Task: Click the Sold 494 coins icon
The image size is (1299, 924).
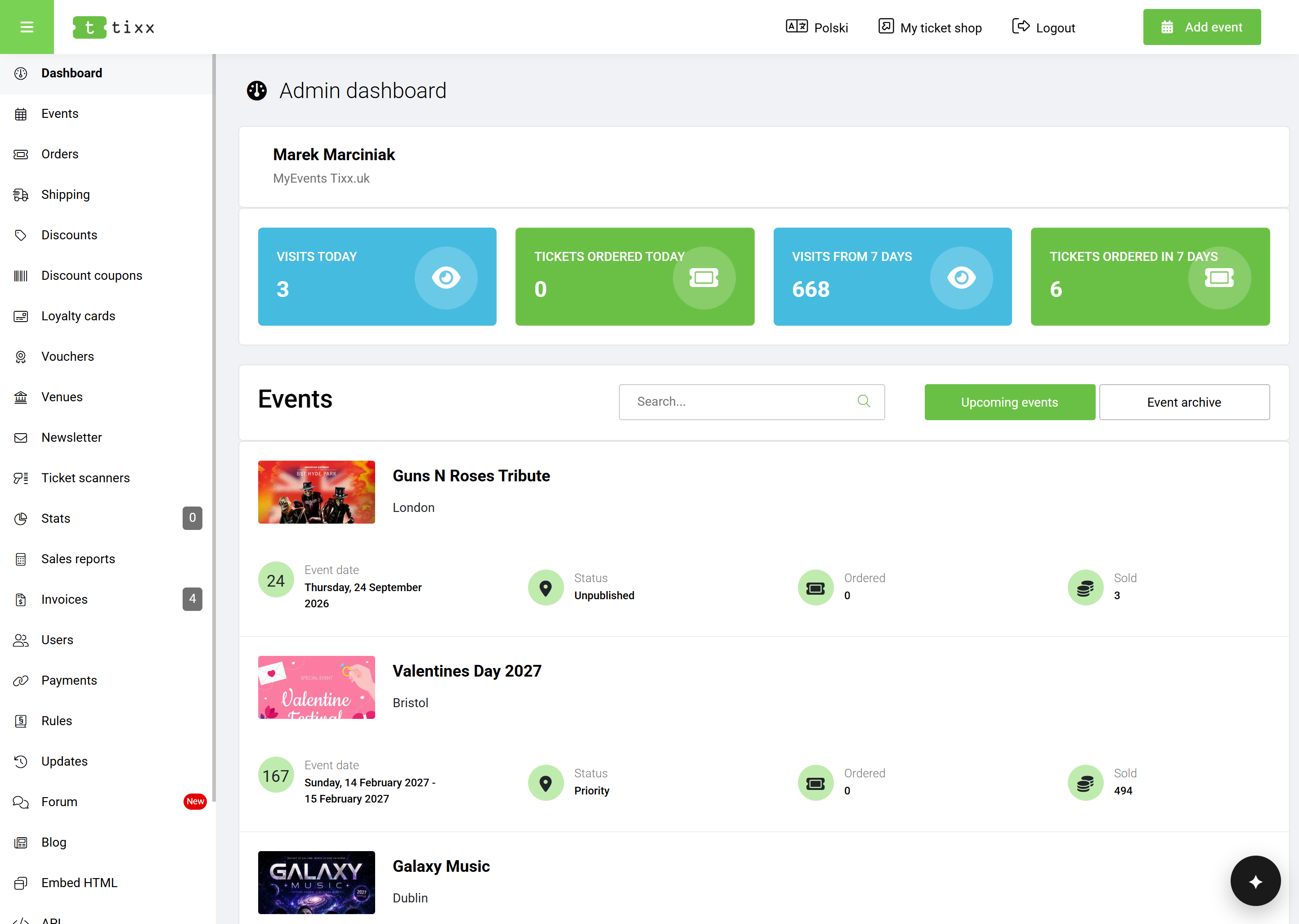Action: [1085, 783]
